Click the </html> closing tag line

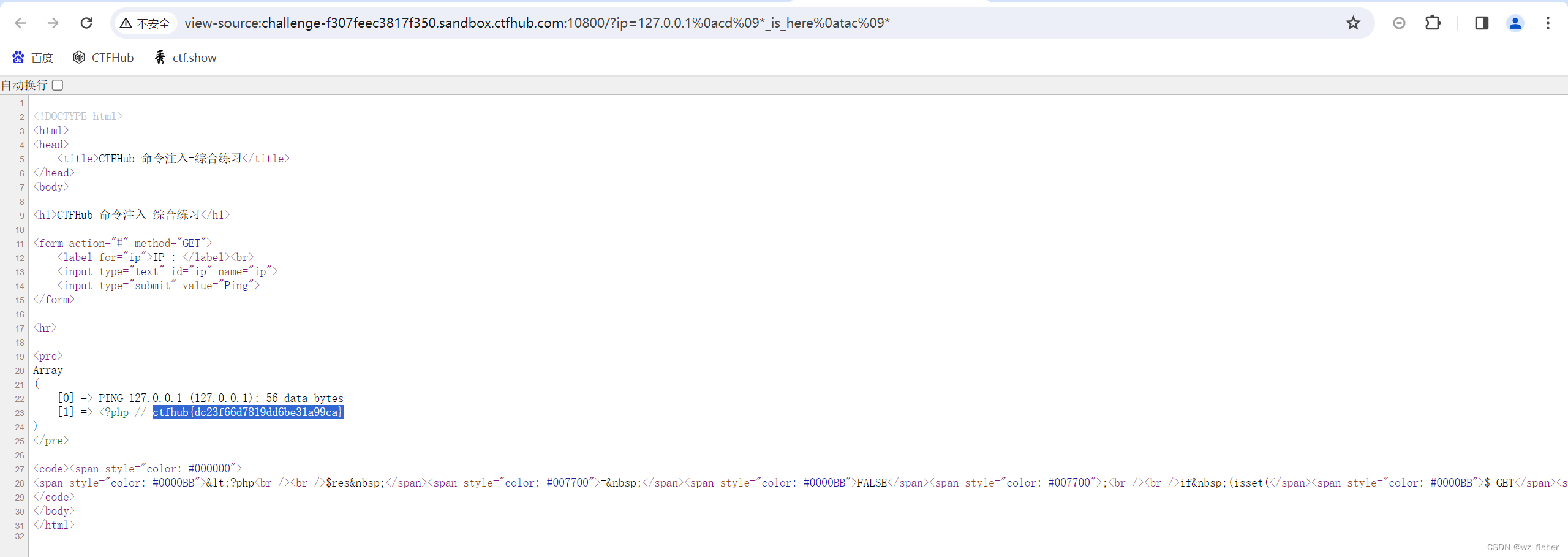click(x=54, y=525)
